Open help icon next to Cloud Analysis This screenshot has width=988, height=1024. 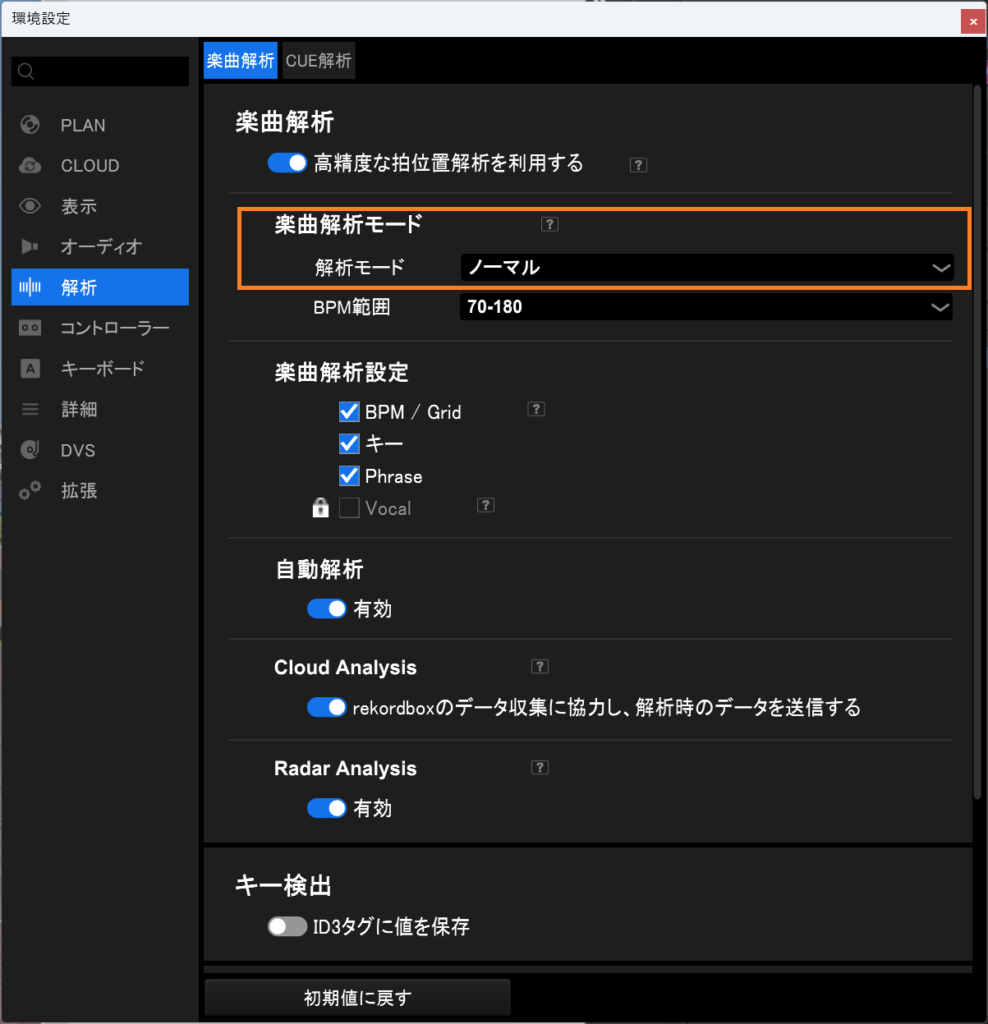click(x=540, y=667)
